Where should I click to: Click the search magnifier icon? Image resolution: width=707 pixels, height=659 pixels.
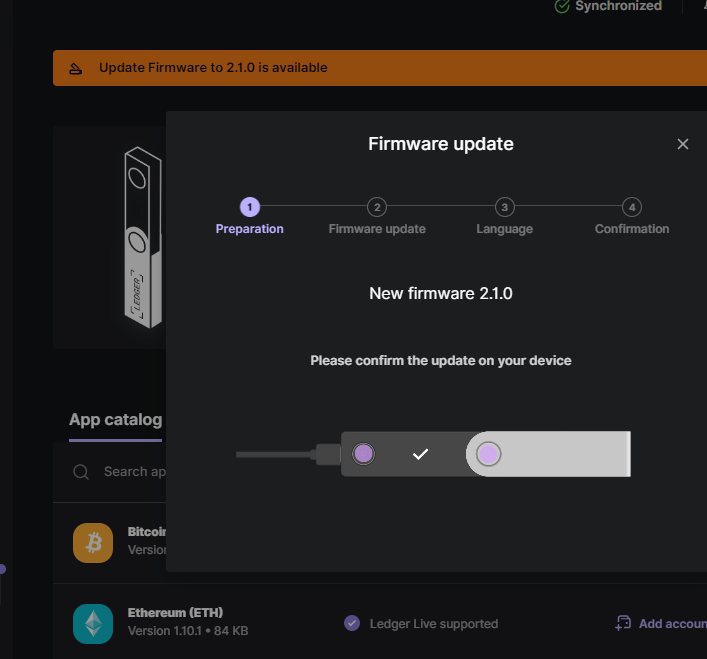[81, 472]
